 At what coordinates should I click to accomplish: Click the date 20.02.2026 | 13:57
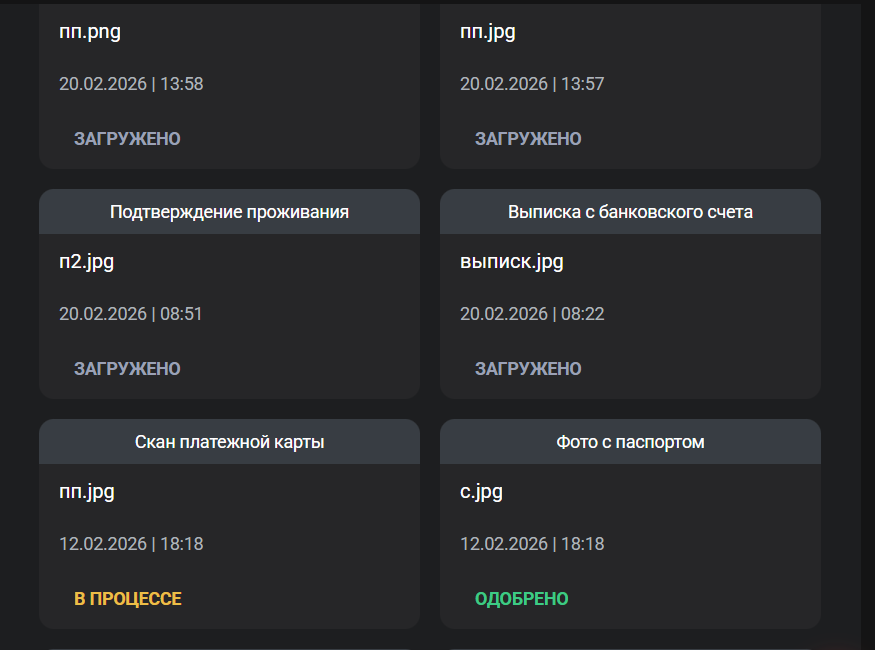[x=532, y=84]
